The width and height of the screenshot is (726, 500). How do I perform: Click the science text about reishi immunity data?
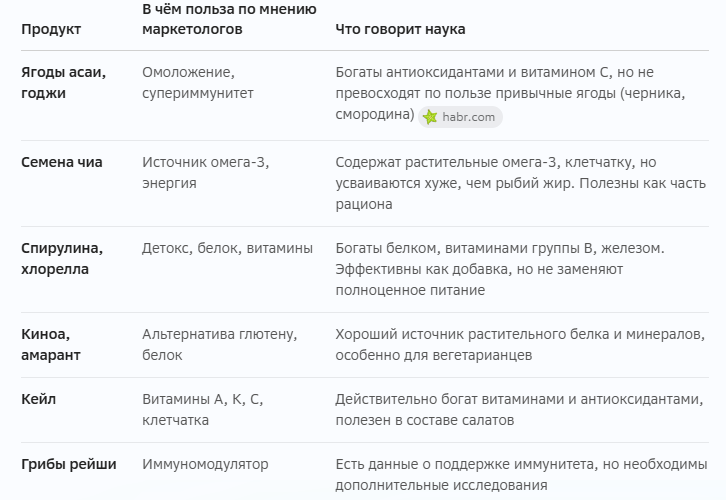click(521, 475)
